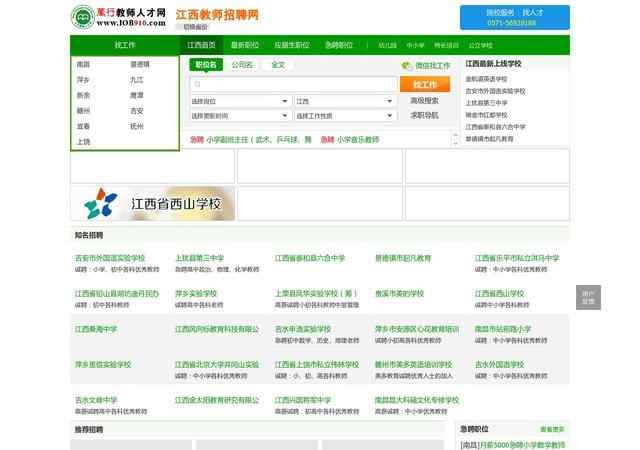
Task: Open the 江西 region dropdown
Action: tap(345, 101)
